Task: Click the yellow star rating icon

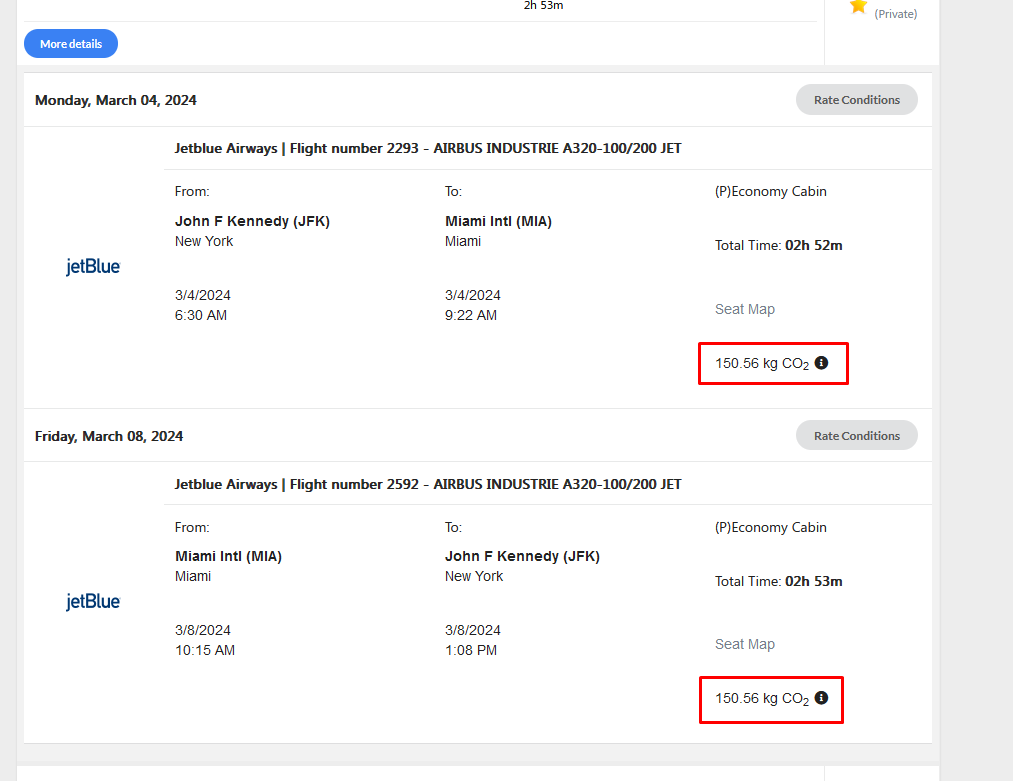Action: pos(859,6)
